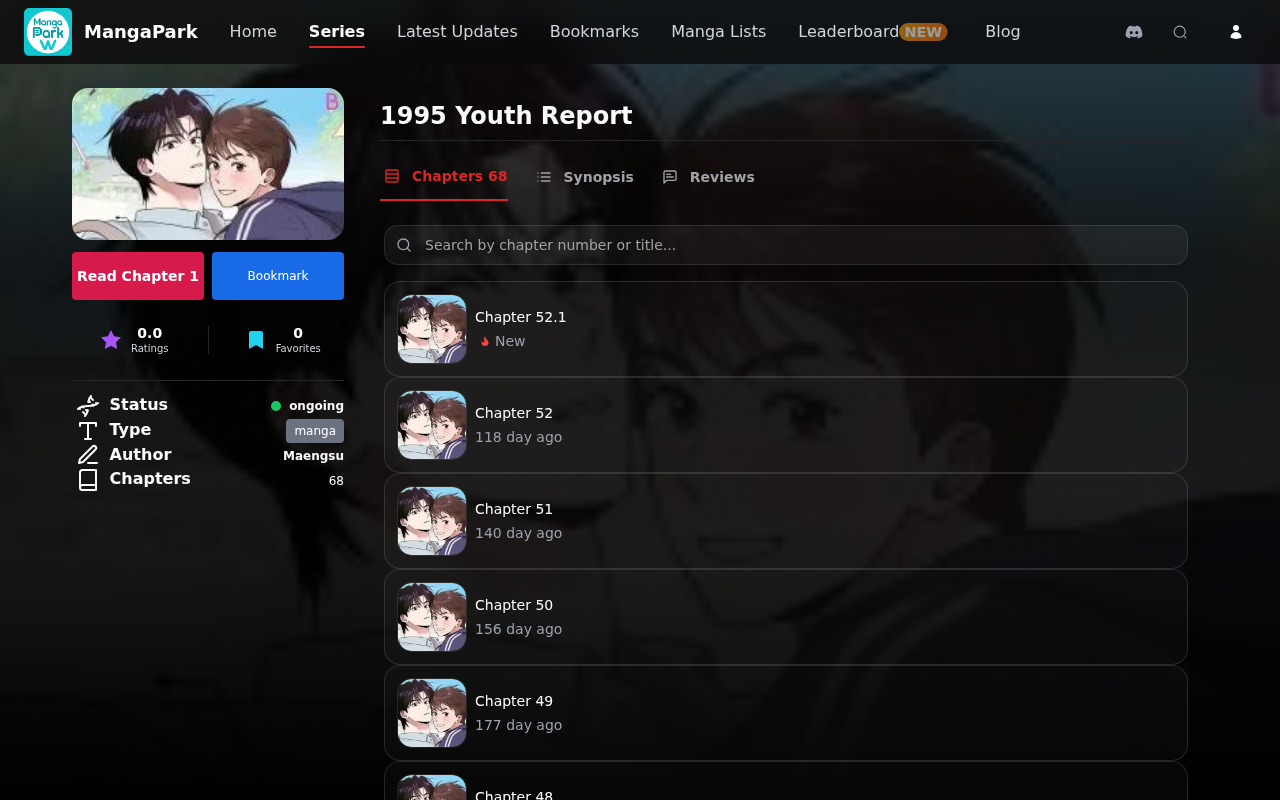Image resolution: width=1280 pixels, height=800 pixels.
Task: Click the Author pencil icon
Action: 88,455
